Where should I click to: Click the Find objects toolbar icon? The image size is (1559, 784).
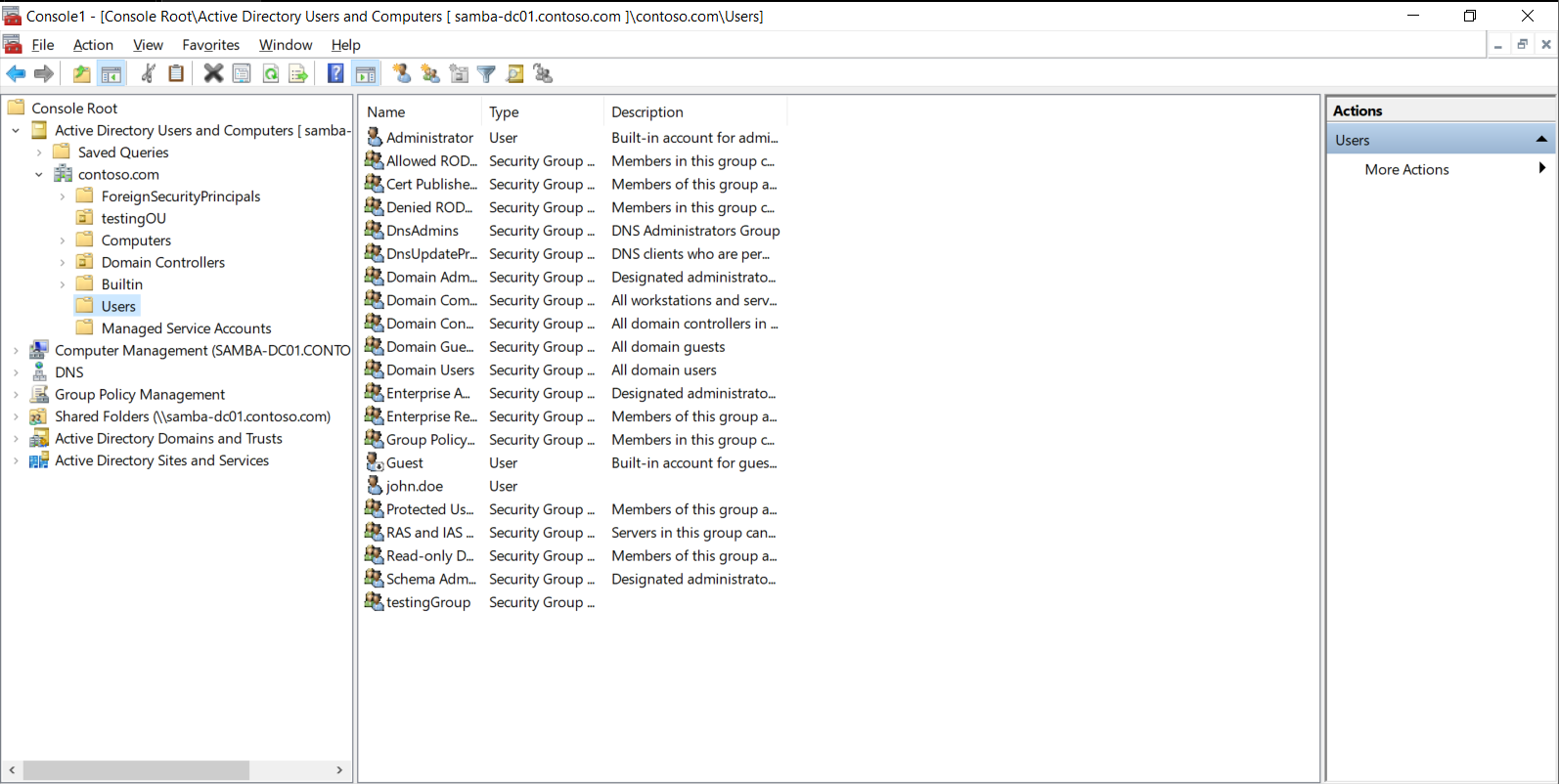pyautogui.click(x=514, y=73)
